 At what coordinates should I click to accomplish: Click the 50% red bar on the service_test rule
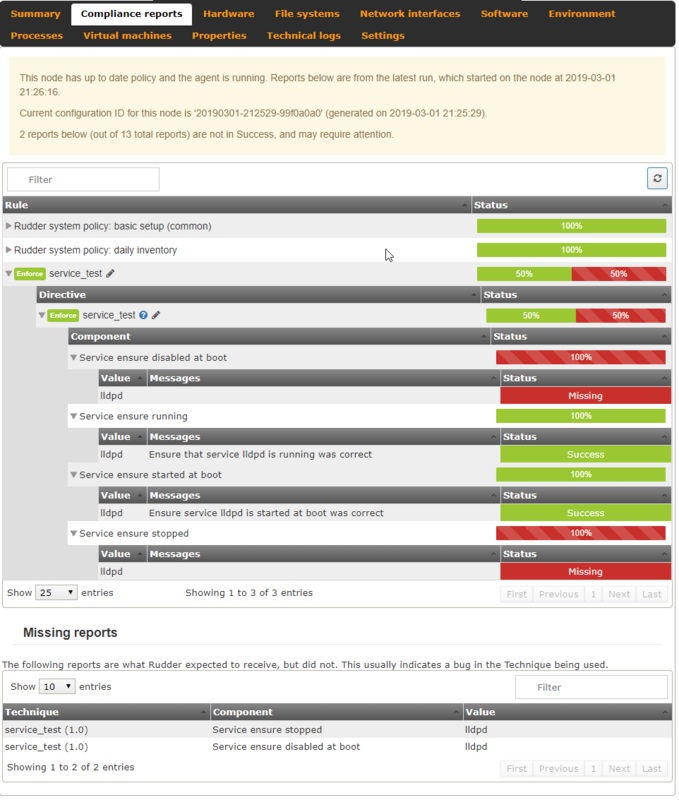[620, 275]
